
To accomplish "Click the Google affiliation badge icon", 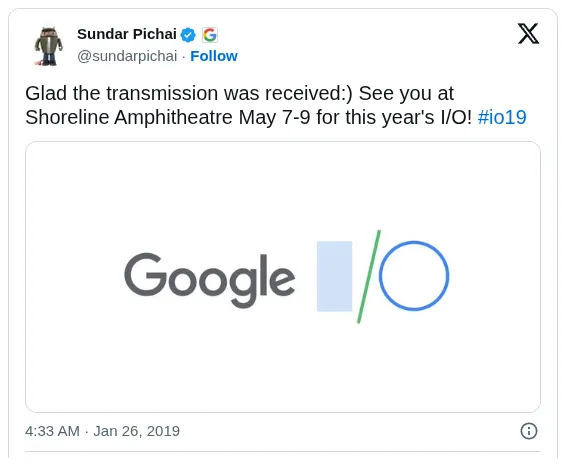I will pos(210,35).
